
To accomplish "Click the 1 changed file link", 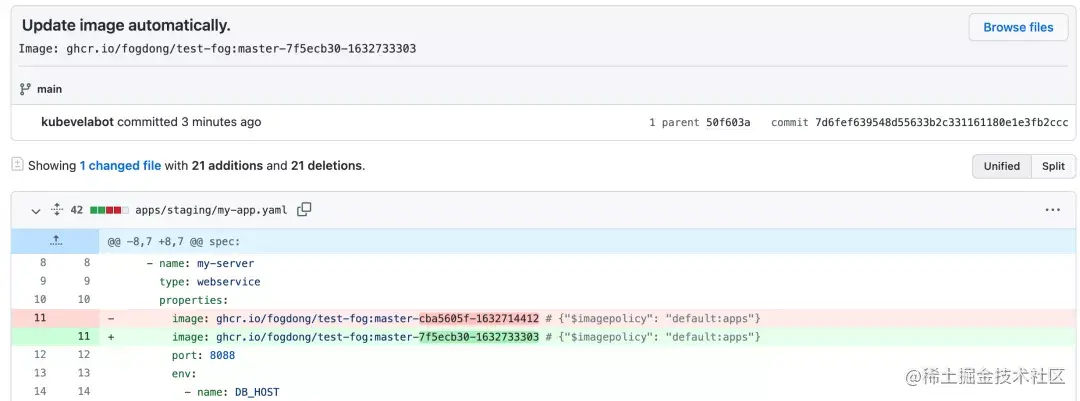I will [x=120, y=165].
